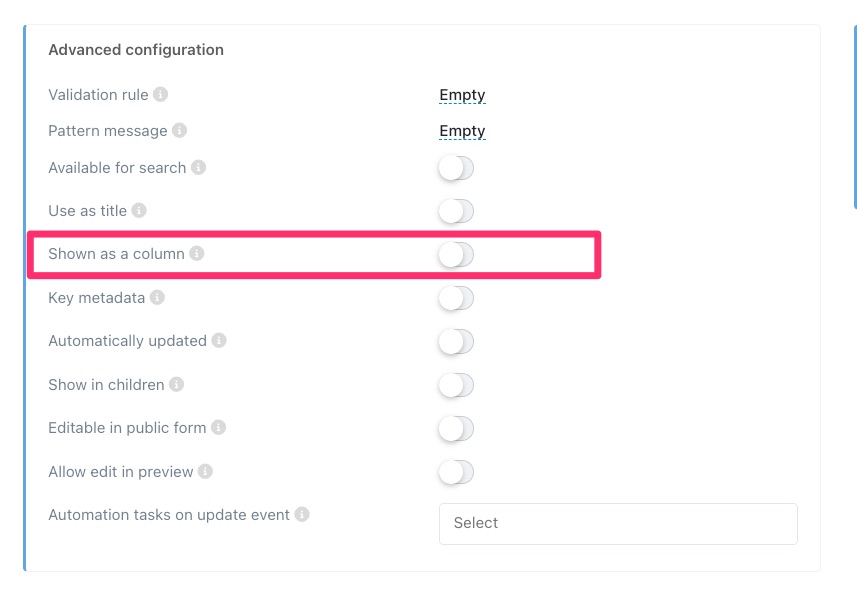857x605 pixels.
Task: Toggle Shown as a column on
Action: click(456, 255)
